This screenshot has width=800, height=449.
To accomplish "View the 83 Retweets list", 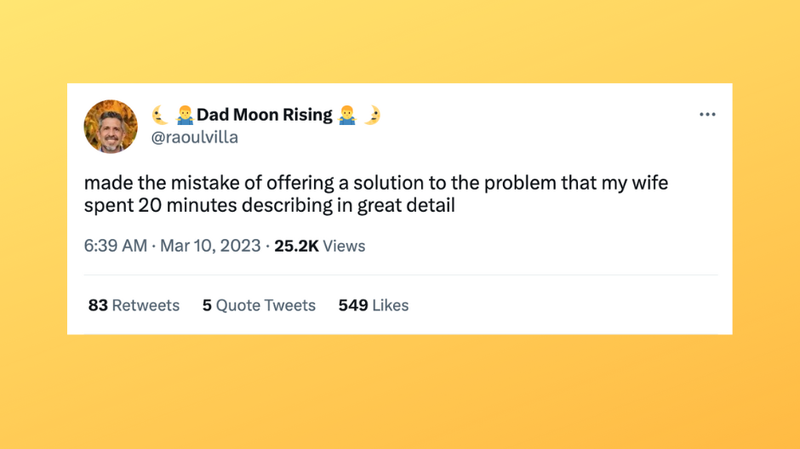I will tap(134, 305).
